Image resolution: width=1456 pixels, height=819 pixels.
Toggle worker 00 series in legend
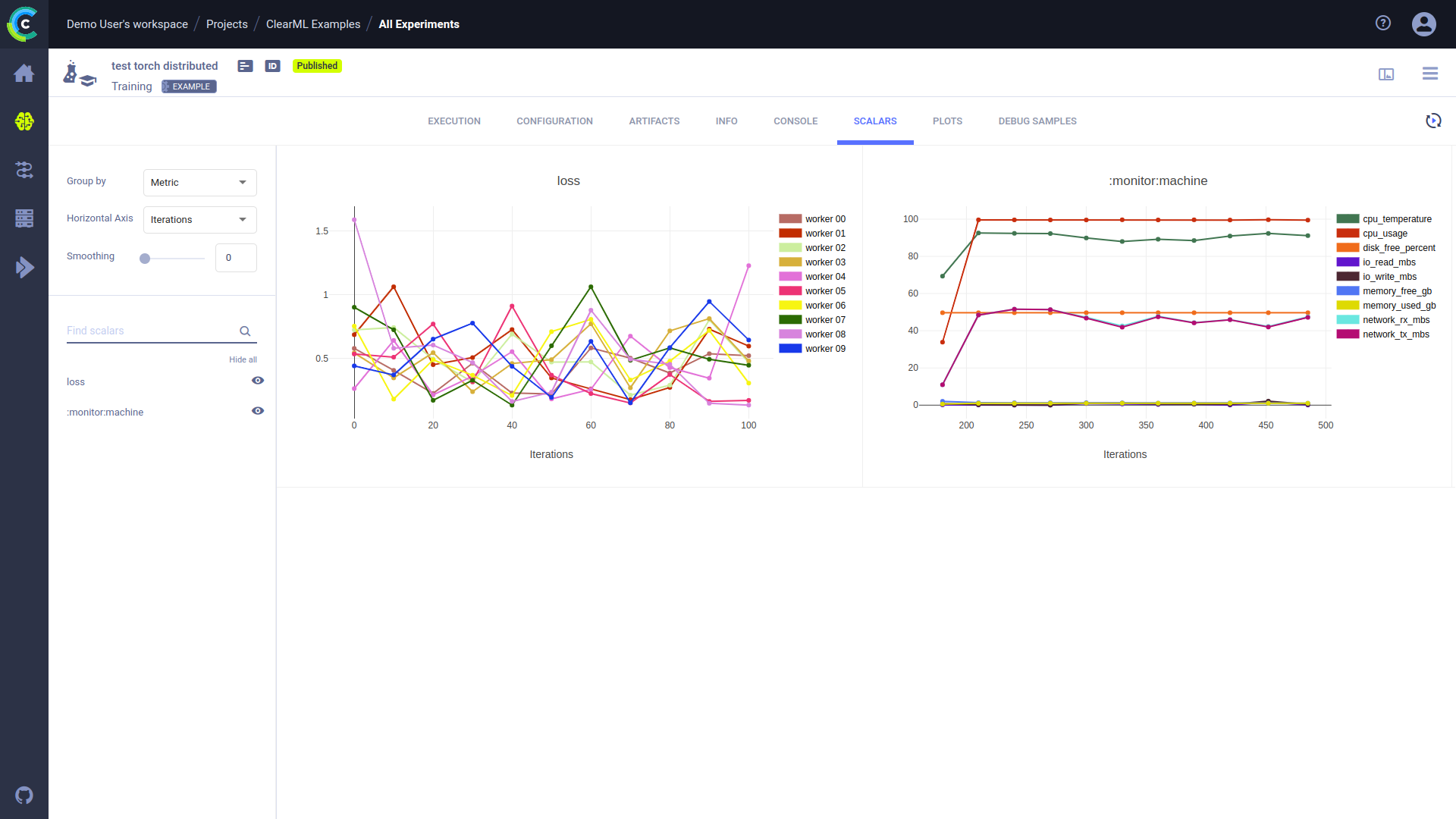point(812,219)
